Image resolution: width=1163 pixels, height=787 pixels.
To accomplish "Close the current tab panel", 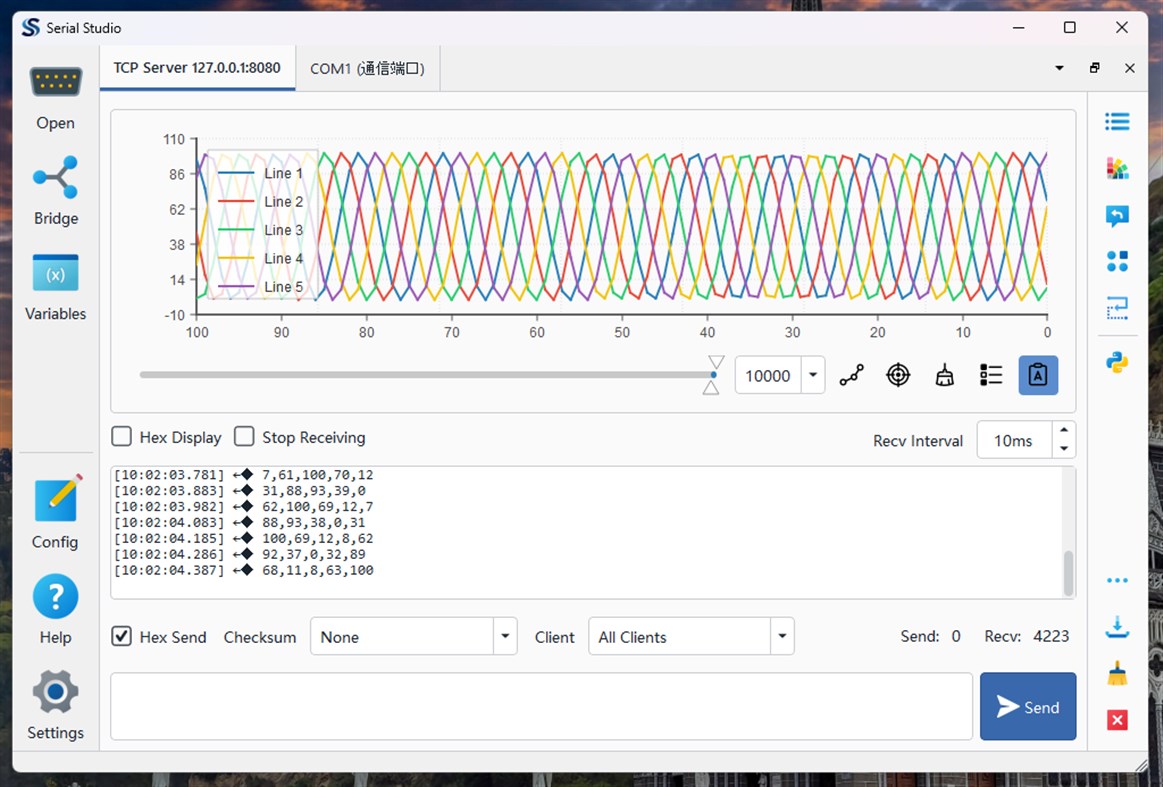I will click(1130, 68).
